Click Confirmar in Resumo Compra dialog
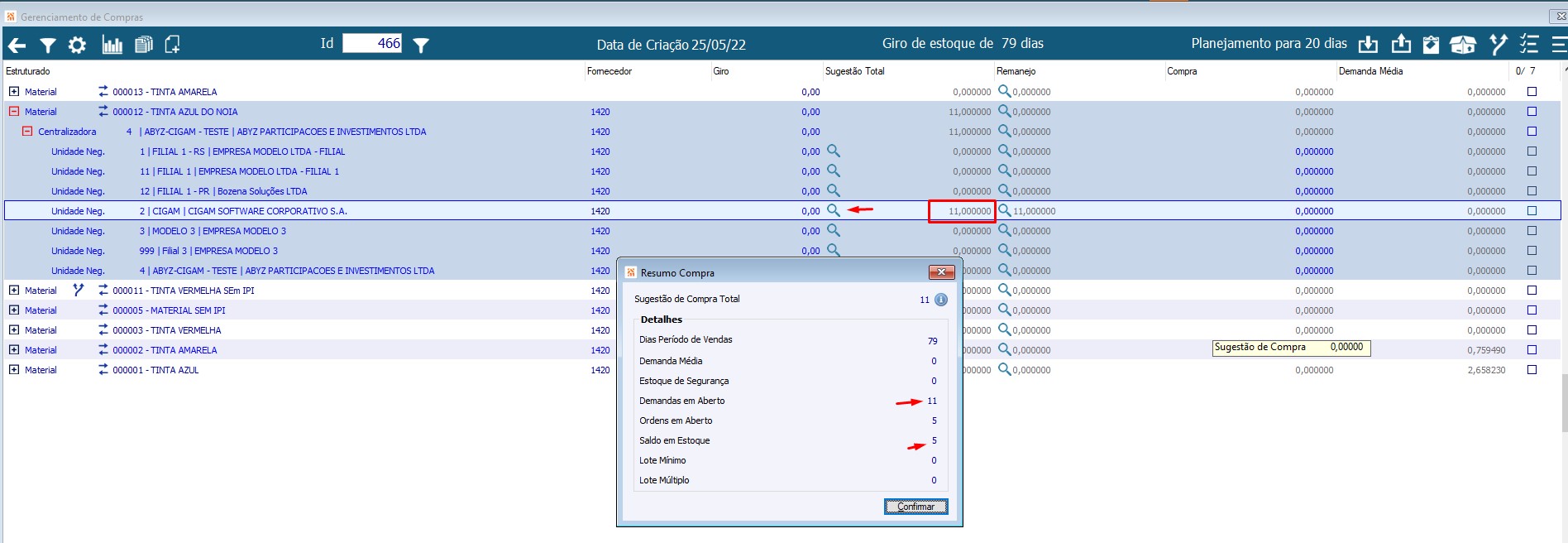 pyautogui.click(x=916, y=507)
